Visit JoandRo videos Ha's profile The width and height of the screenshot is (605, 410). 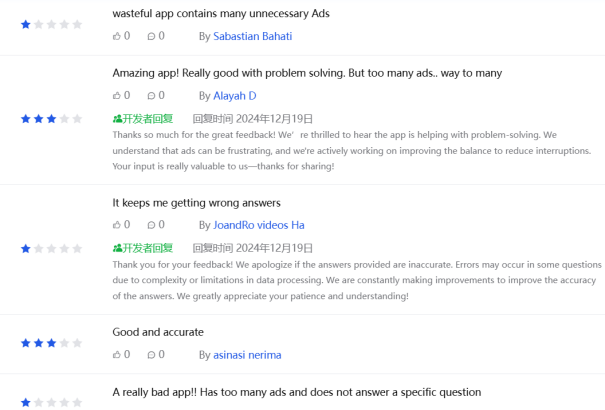click(259, 225)
